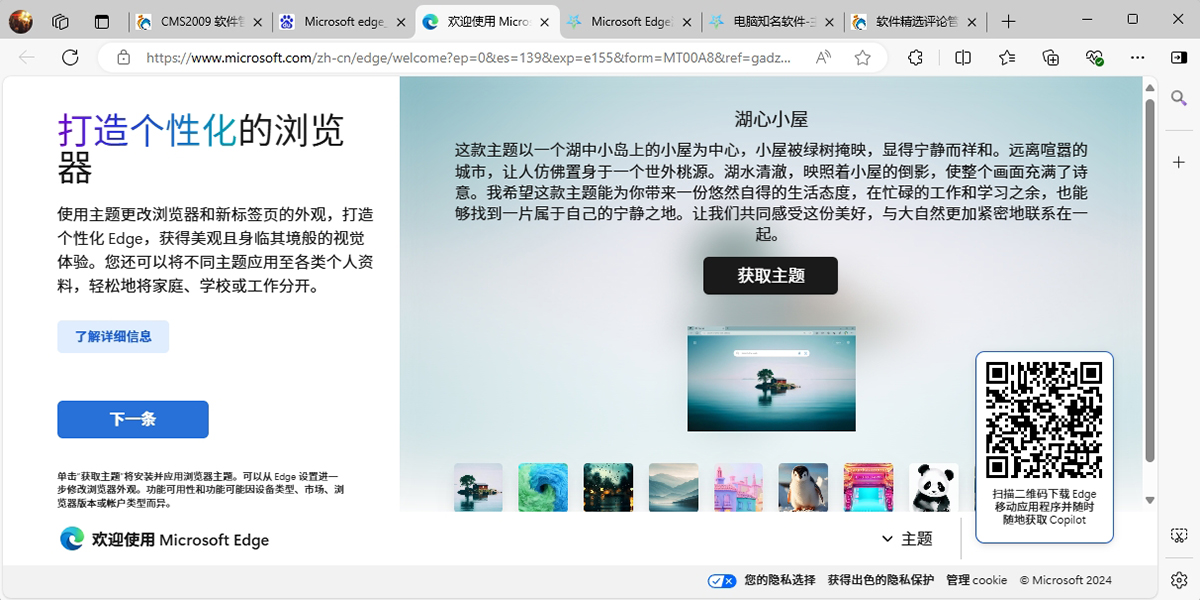Click the 下一条 button
This screenshot has height=600, width=1200.
pos(133,419)
